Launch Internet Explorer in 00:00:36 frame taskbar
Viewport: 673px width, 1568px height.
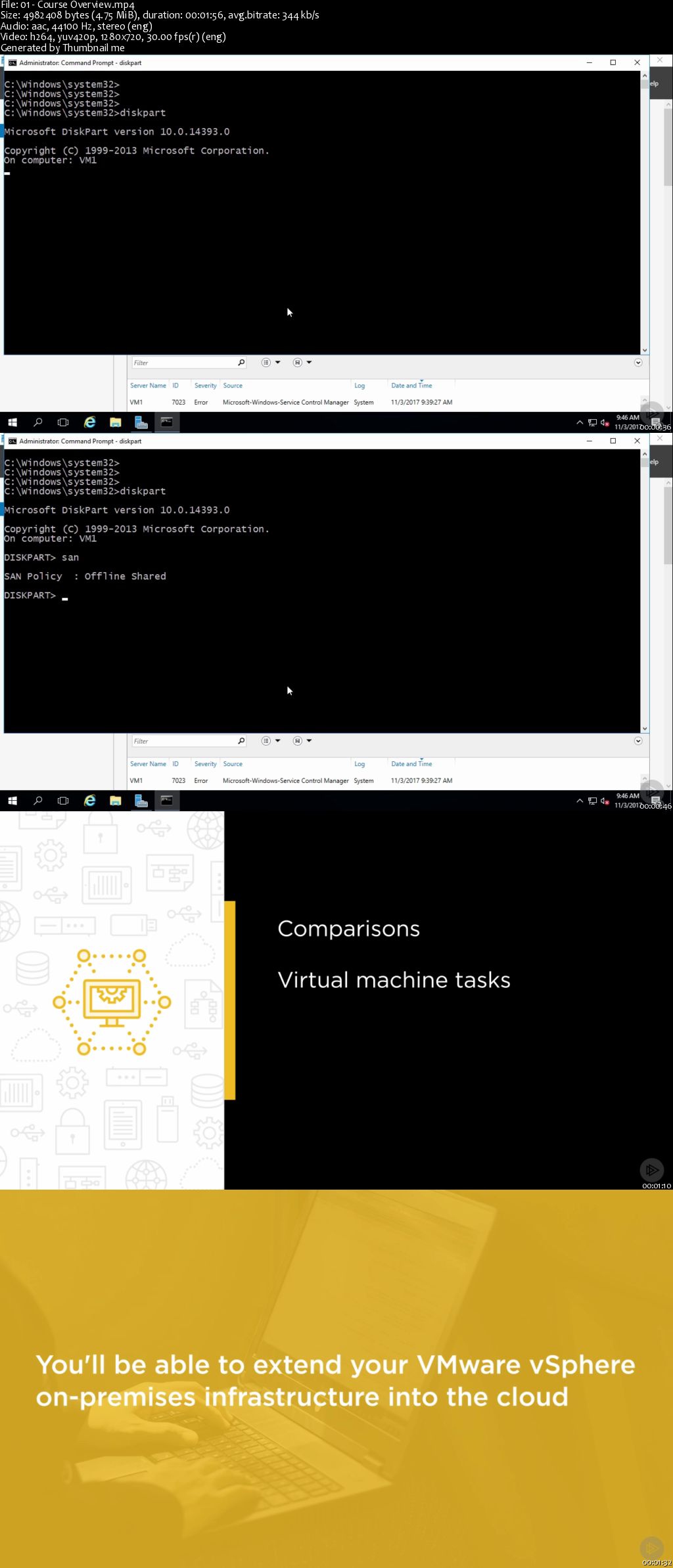[x=90, y=422]
